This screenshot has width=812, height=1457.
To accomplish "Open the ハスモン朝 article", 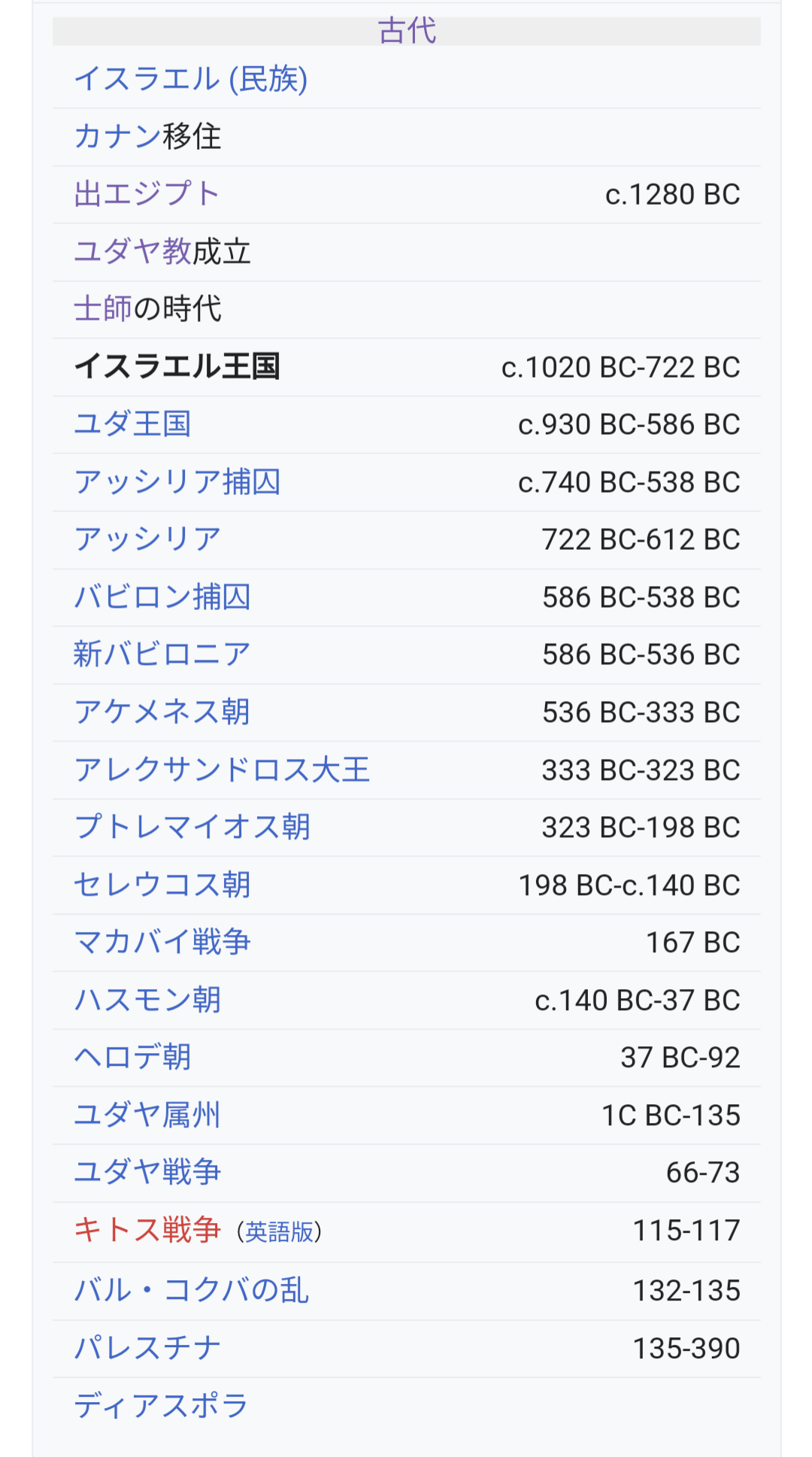I will pos(147,1000).
